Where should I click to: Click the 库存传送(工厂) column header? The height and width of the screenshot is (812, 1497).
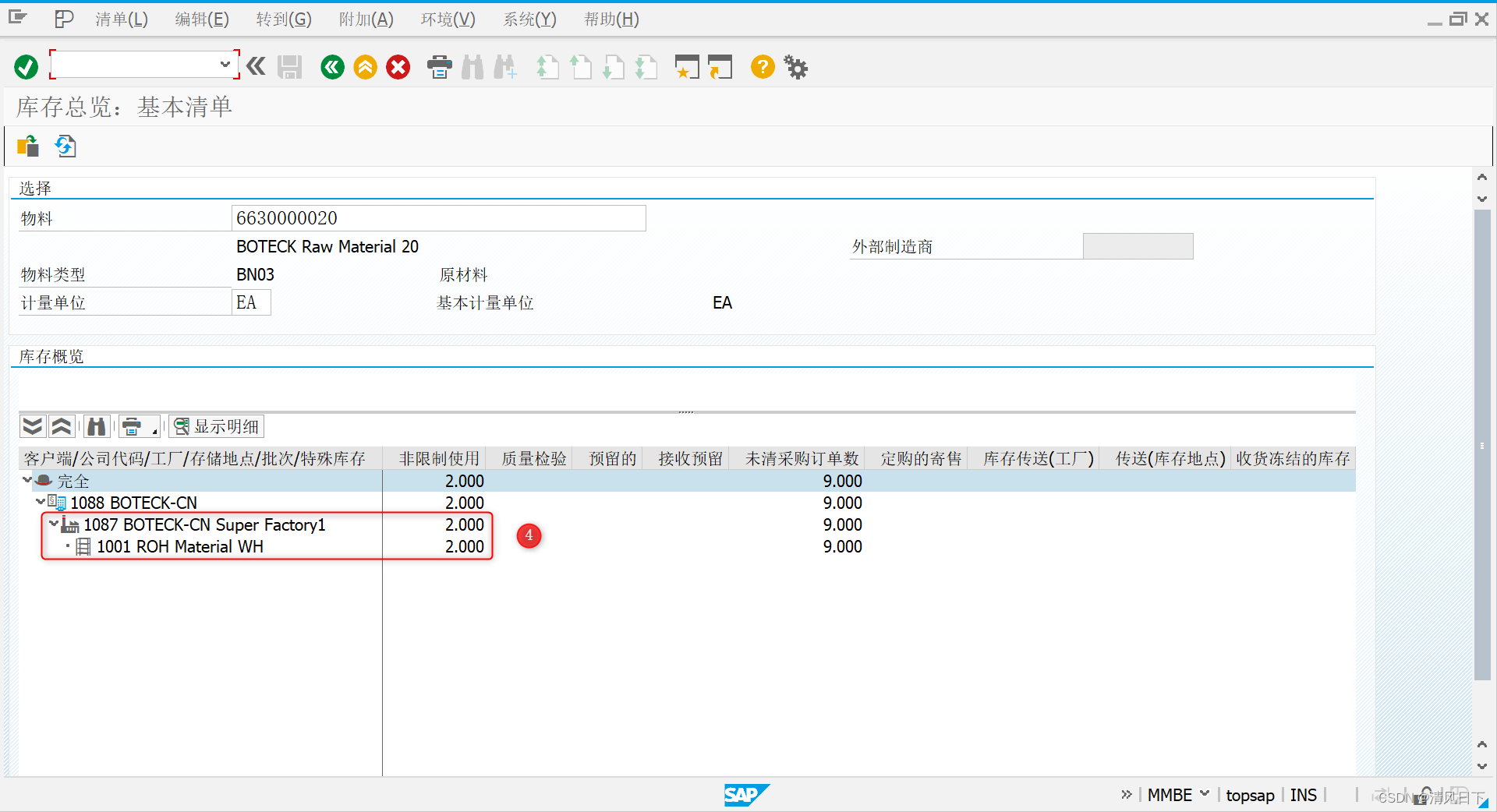pos(1035,458)
